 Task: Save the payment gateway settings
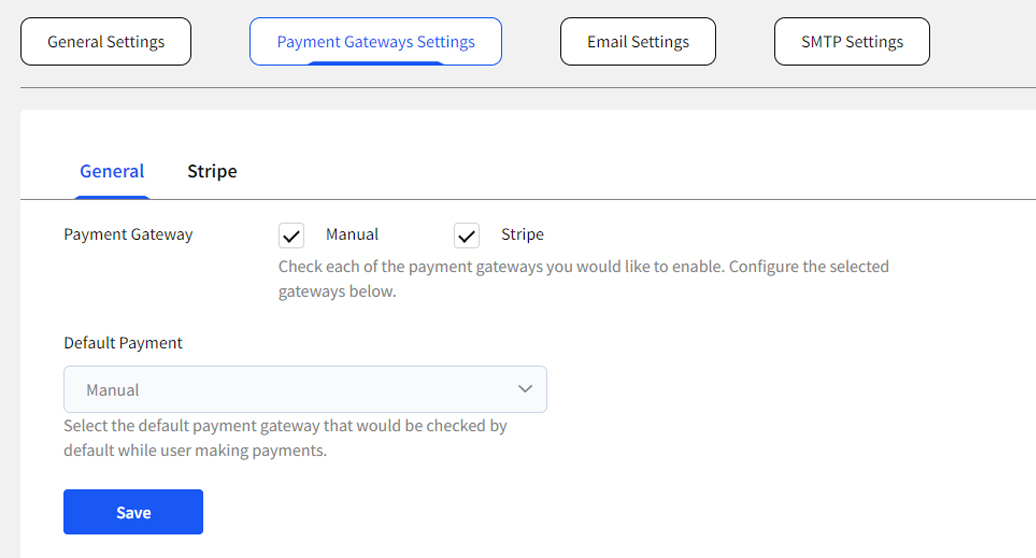[133, 512]
